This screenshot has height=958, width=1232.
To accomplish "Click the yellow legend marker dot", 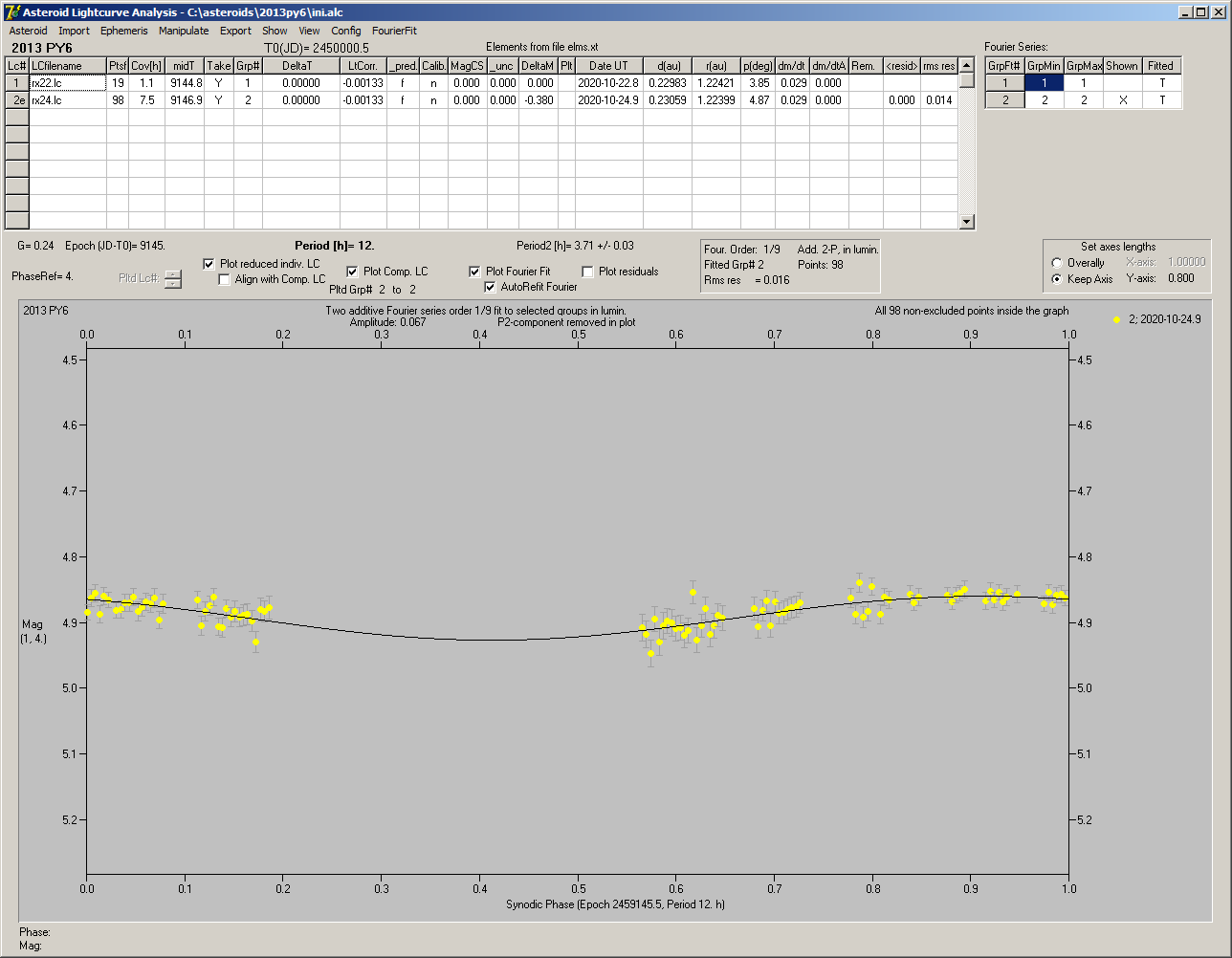I will pos(1116,319).
